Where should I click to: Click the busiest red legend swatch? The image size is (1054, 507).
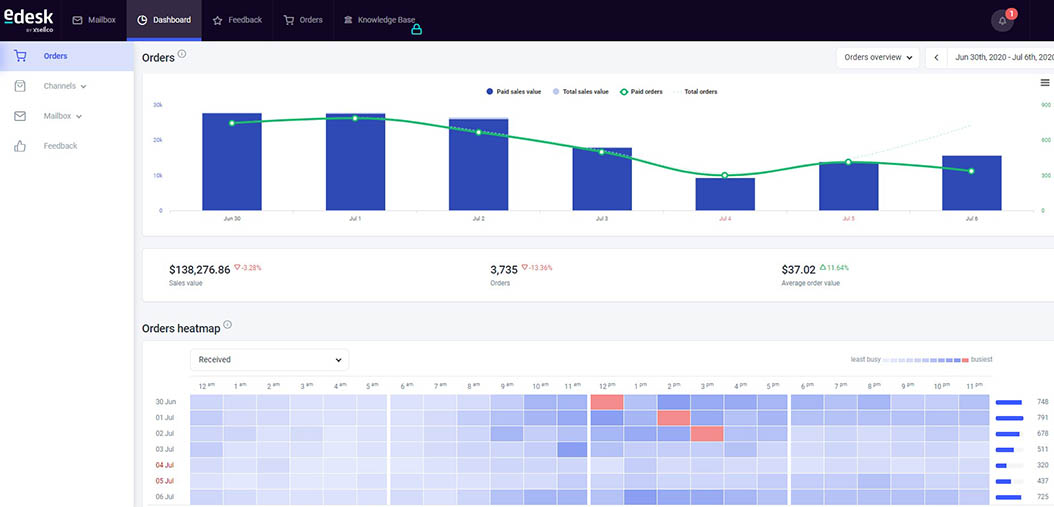[965, 360]
